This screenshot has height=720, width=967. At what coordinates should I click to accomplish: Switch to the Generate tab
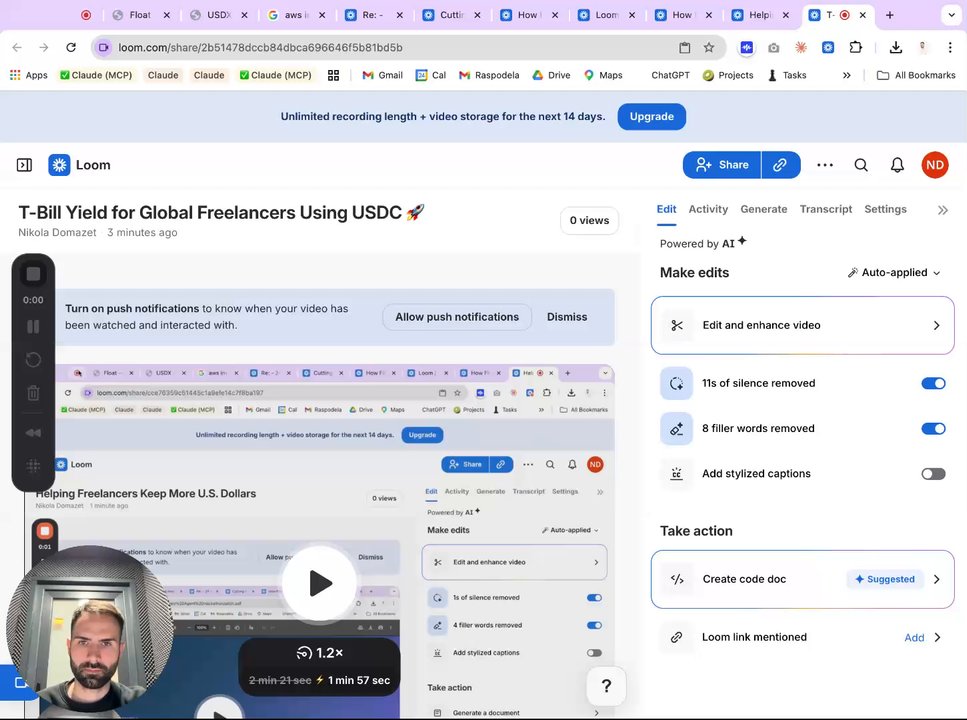pyautogui.click(x=763, y=209)
